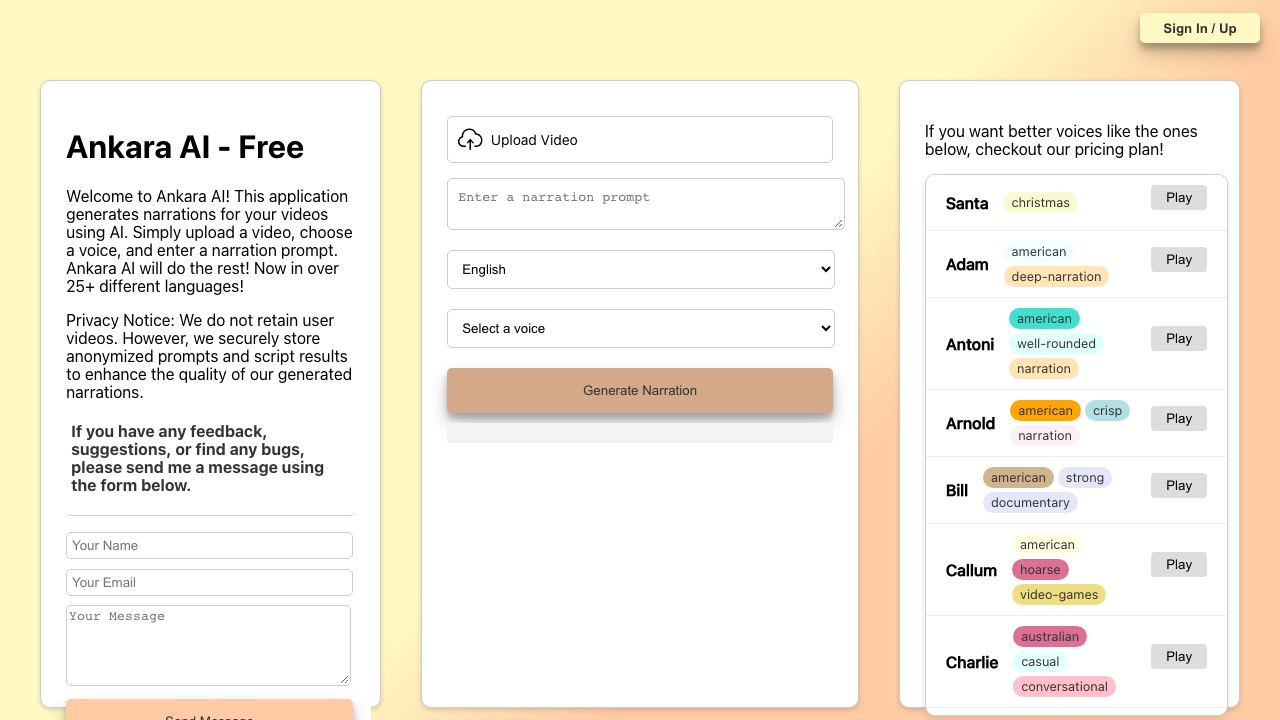
Task: Click the deep-narration tag on Adam
Action: pyautogui.click(x=1056, y=276)
